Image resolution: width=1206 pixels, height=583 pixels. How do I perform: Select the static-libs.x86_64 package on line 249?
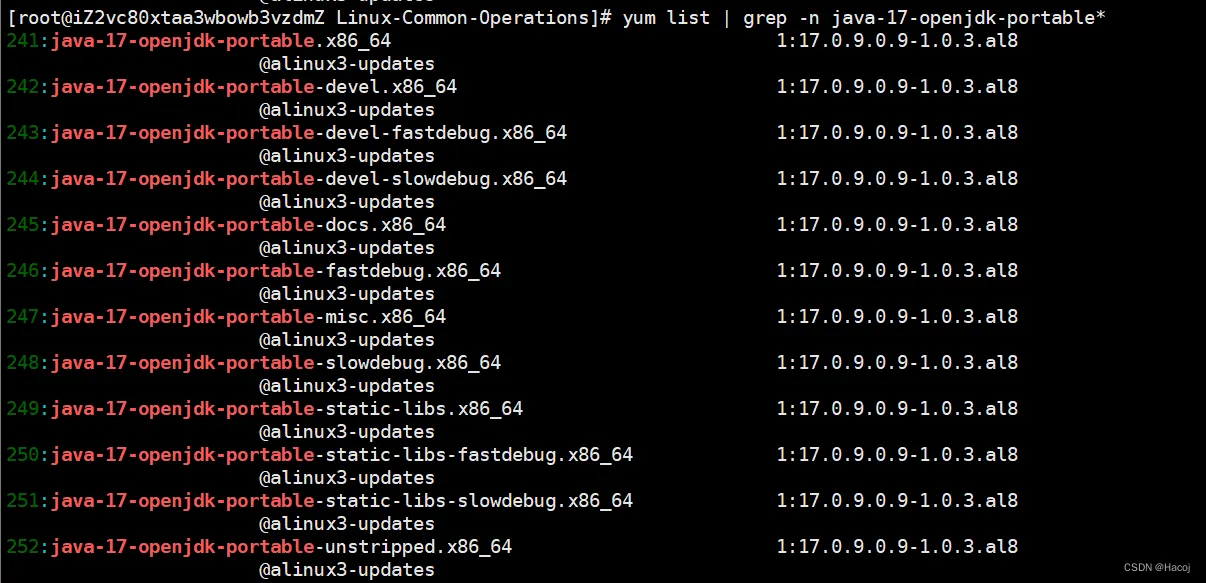[287, 409]
